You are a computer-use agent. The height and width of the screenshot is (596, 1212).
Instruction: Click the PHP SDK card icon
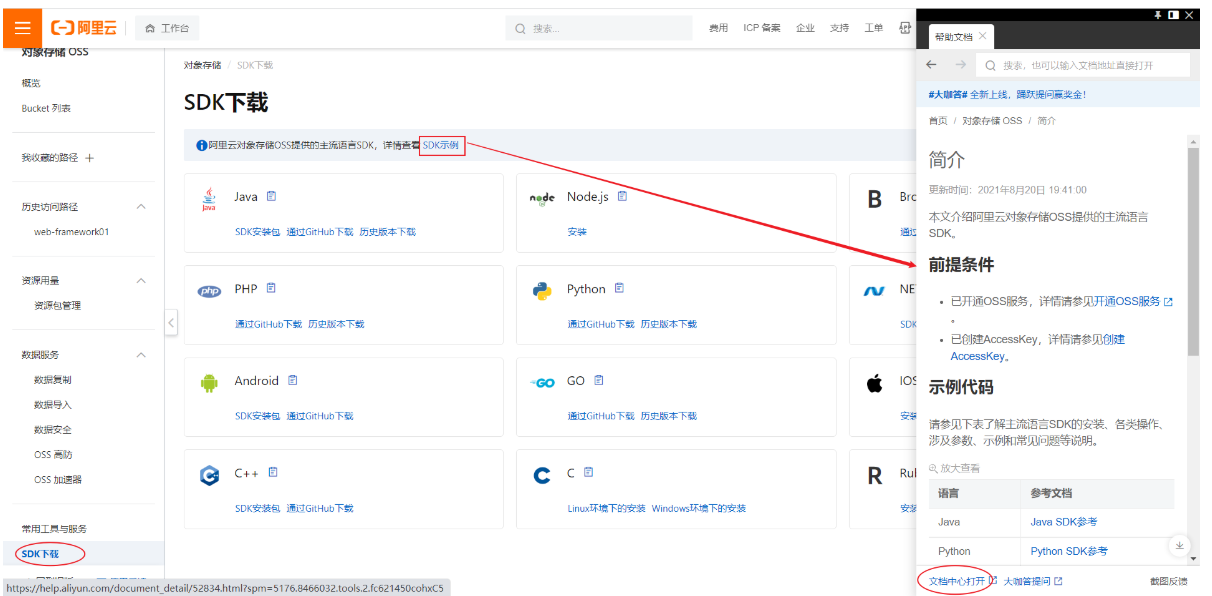pos(210,290)
